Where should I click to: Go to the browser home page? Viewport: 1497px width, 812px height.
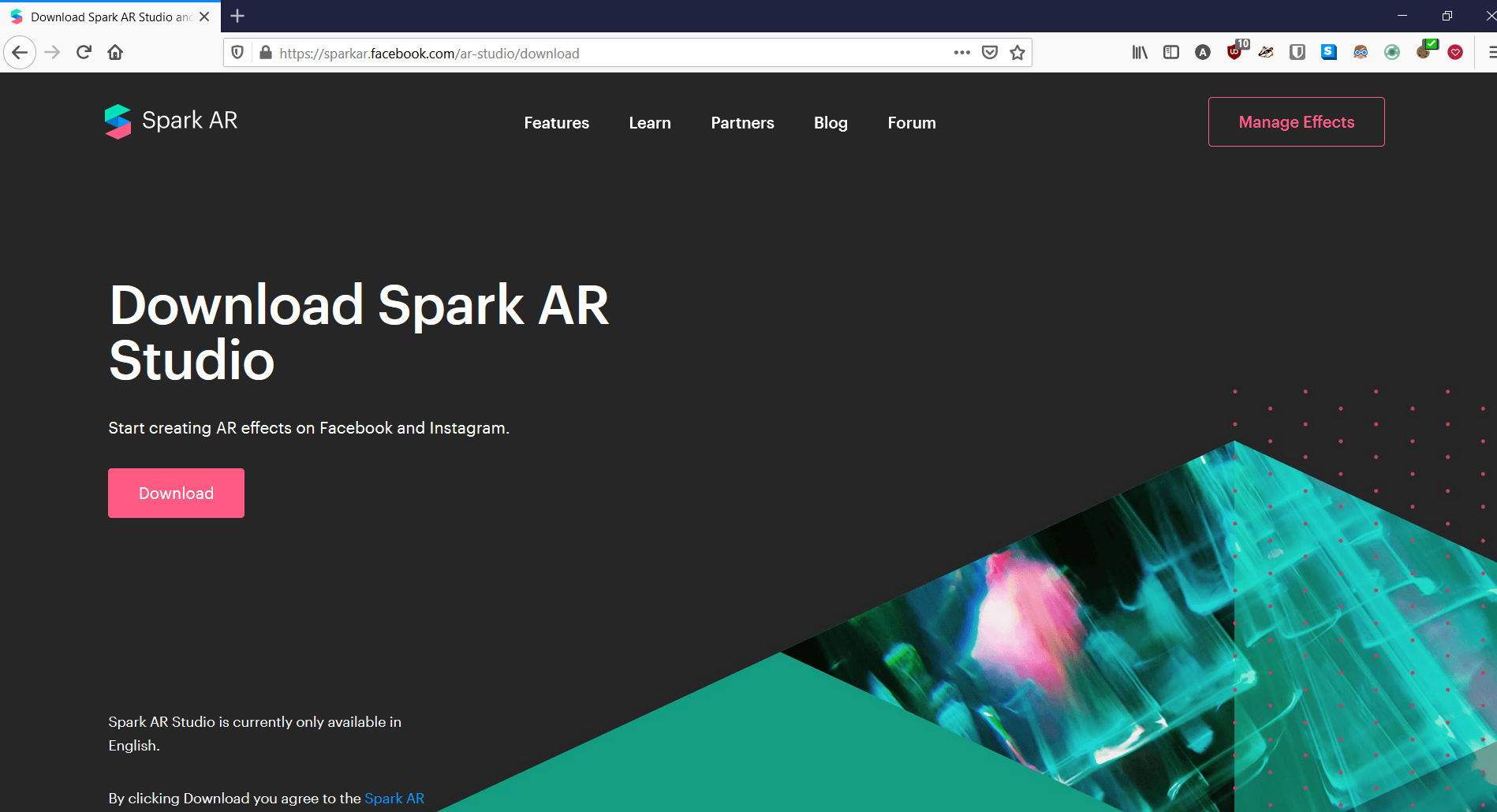(115, 52)
